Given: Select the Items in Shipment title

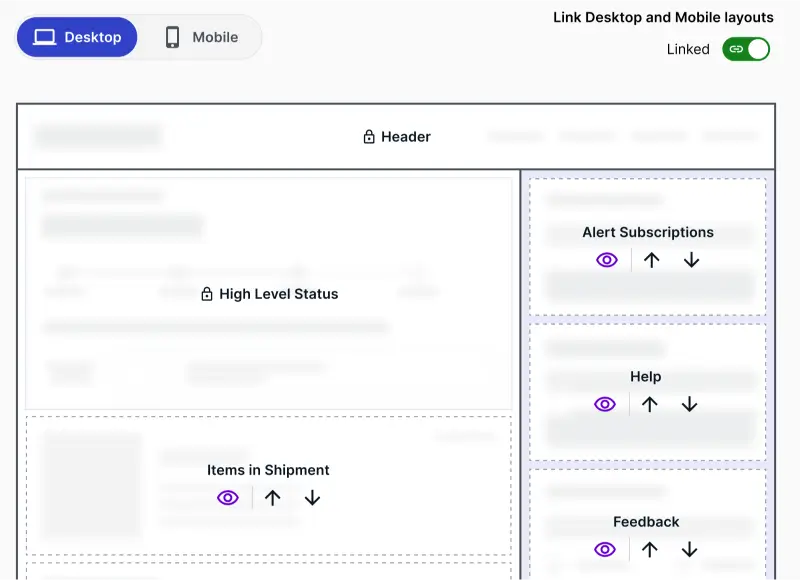Looking at the screenshot, I should click(x=268, y=470).
